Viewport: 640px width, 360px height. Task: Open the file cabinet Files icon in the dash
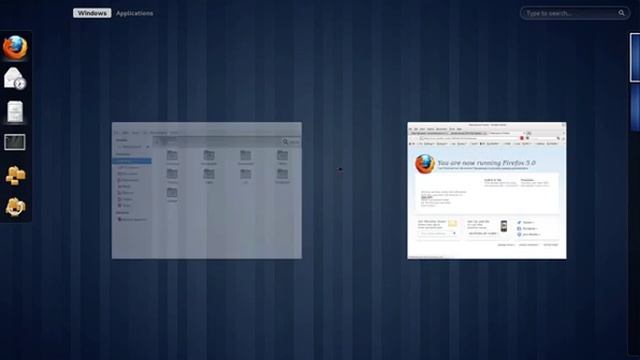(x=15, y=111)
